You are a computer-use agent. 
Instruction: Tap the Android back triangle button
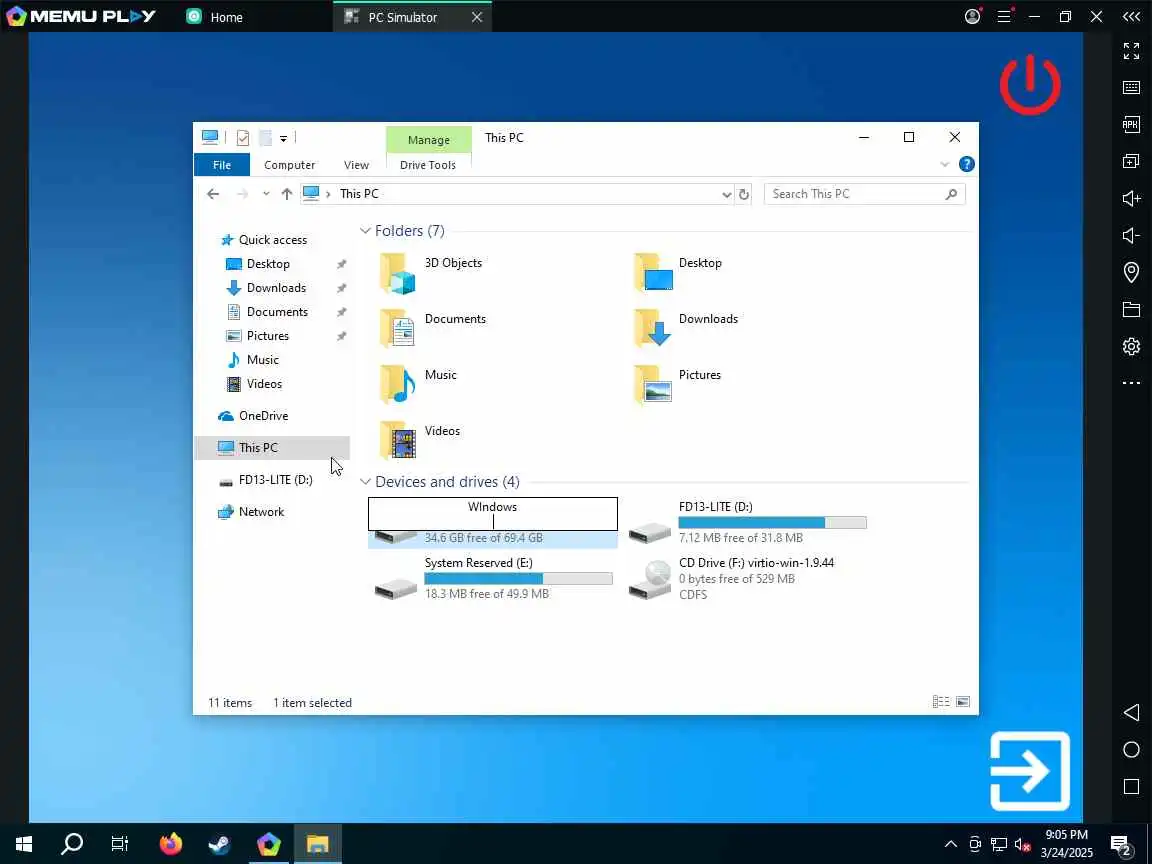(1131, 712)
